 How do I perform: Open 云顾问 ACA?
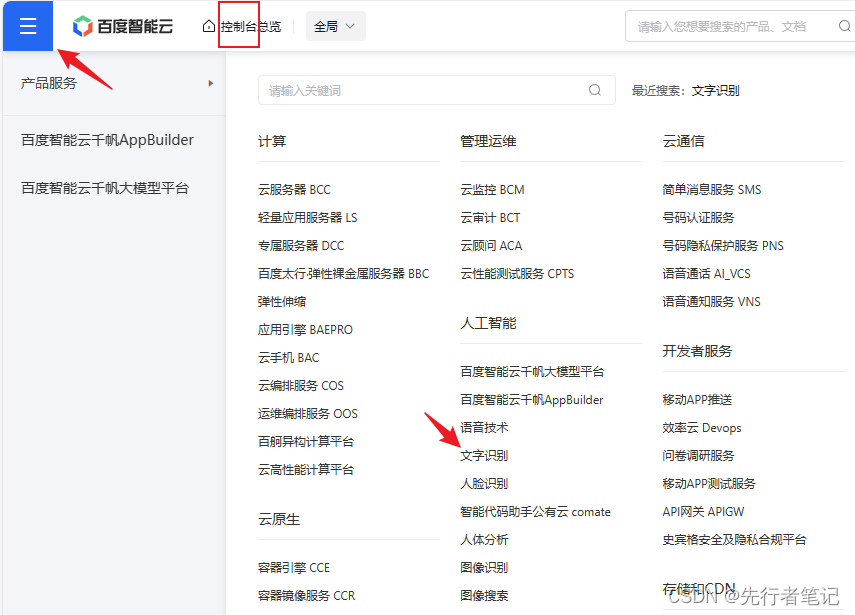(x=491, y=246)
